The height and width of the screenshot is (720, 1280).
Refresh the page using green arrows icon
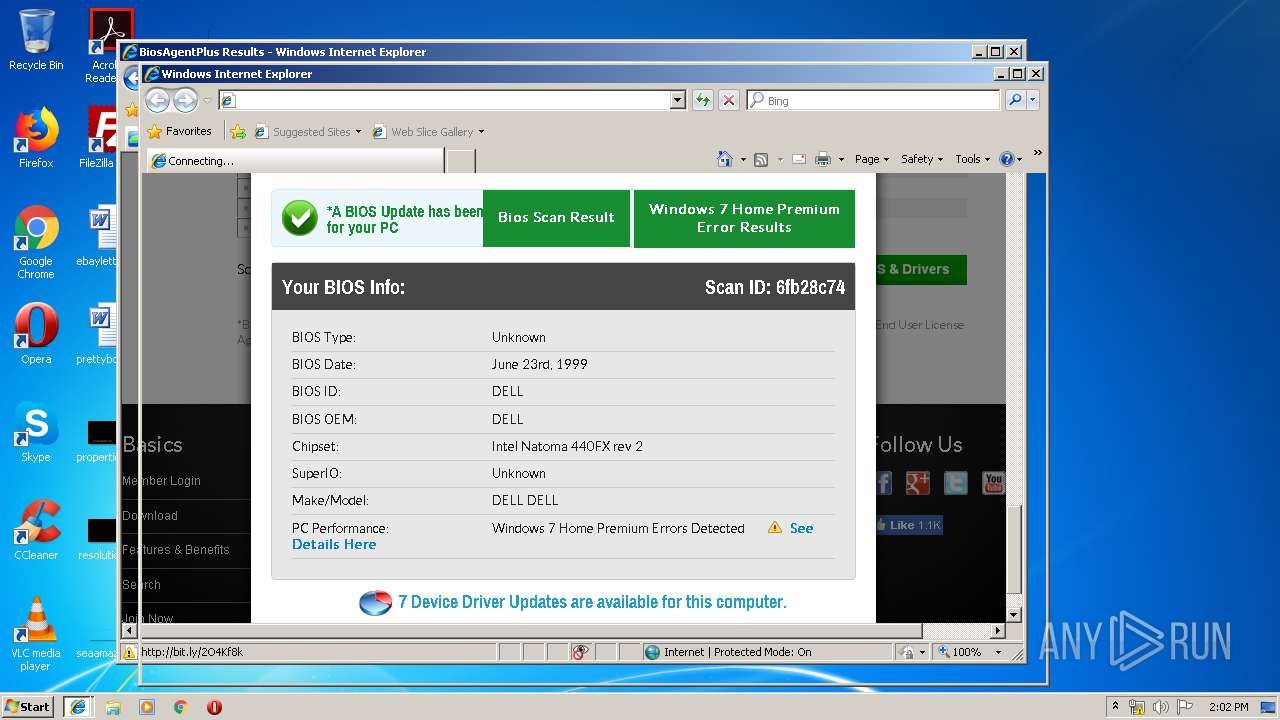pyautogui.click(x=703, y=100)
